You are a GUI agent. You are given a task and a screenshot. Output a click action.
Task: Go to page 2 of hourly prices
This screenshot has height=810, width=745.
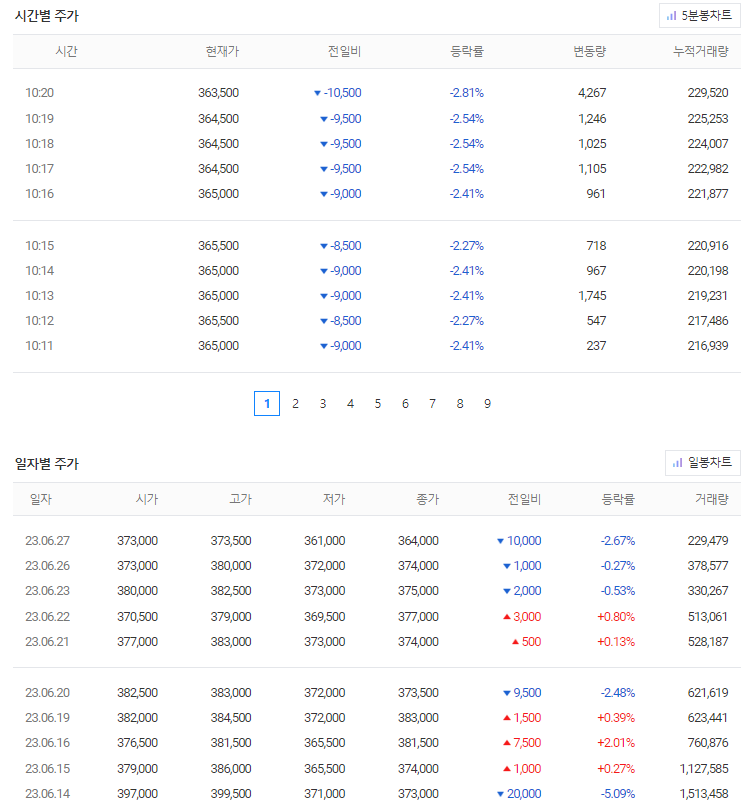coord(295,403)
